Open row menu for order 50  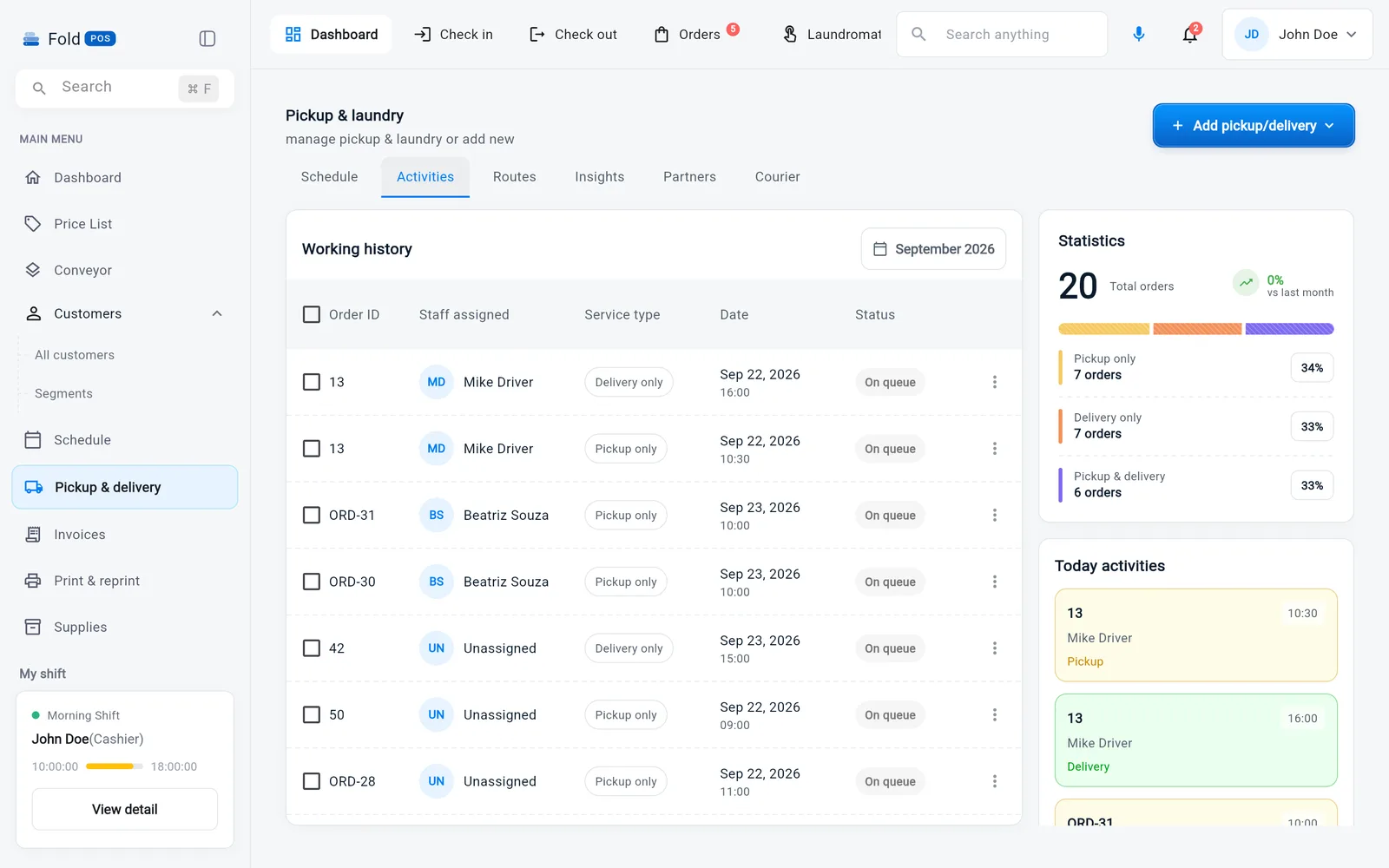(x=995, y=714)
